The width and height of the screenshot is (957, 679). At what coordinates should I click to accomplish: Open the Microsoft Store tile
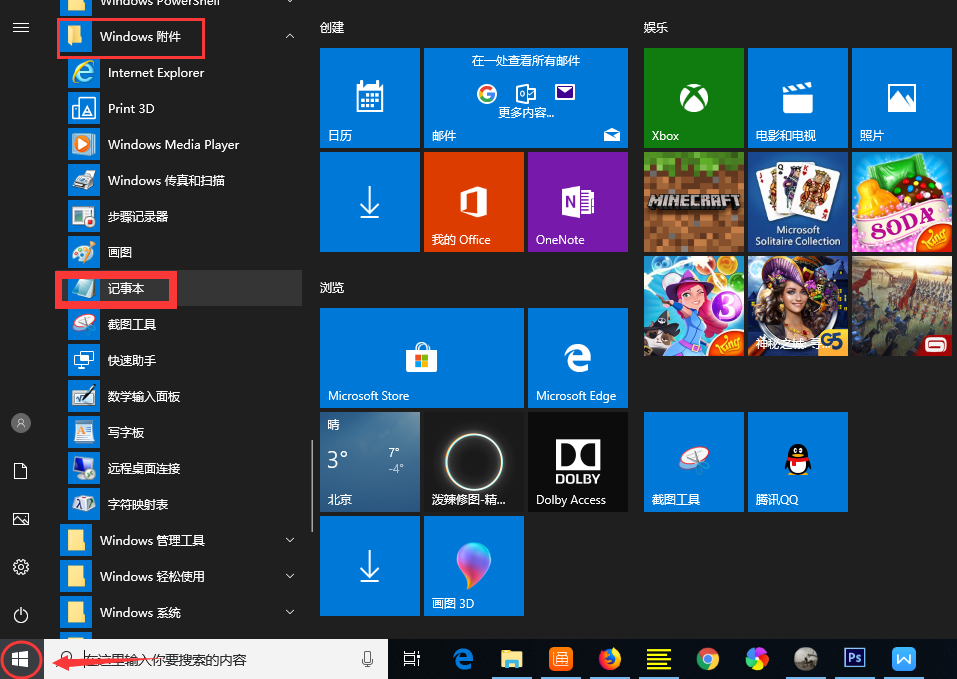pyautogui.click(x=421, y=357)
